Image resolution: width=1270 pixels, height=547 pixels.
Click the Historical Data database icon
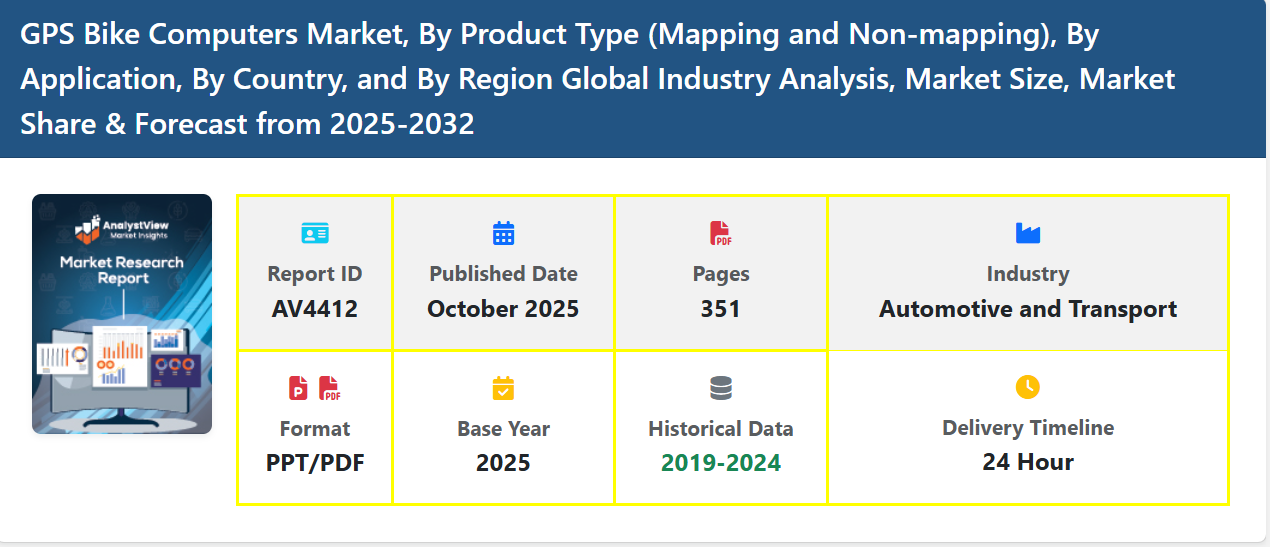[720, 388]
